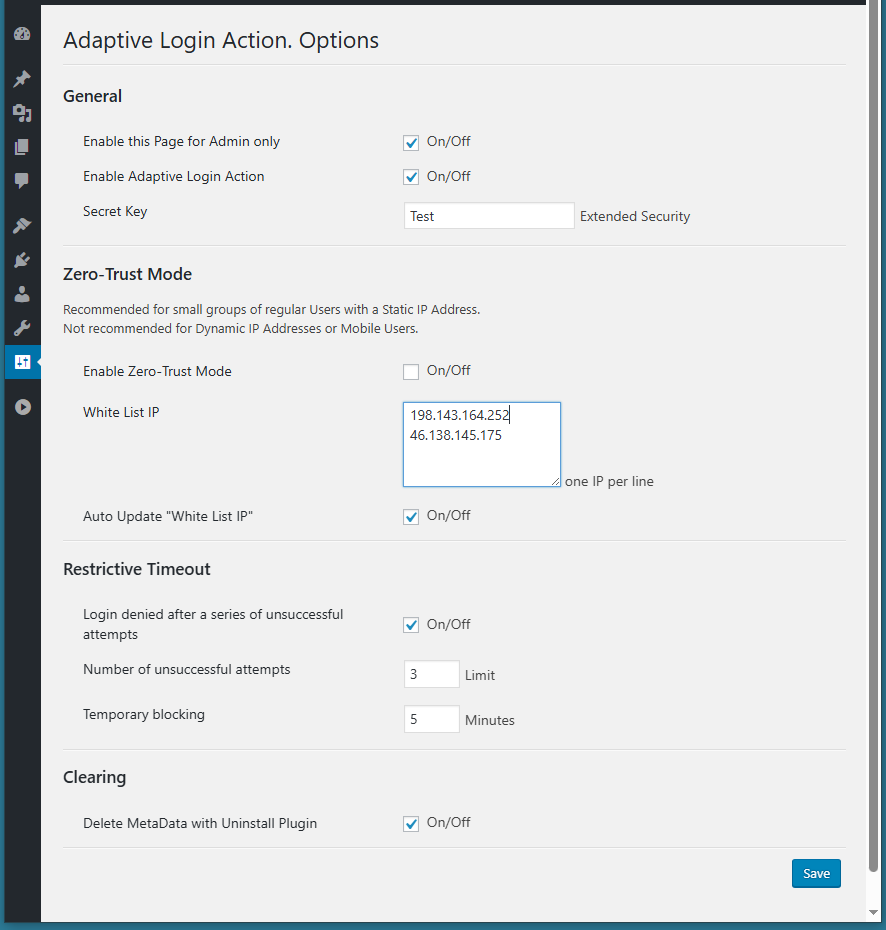The height and width of the screenshot is (930, 886).
Task: Open Users via the person icon
Action: 22,294
